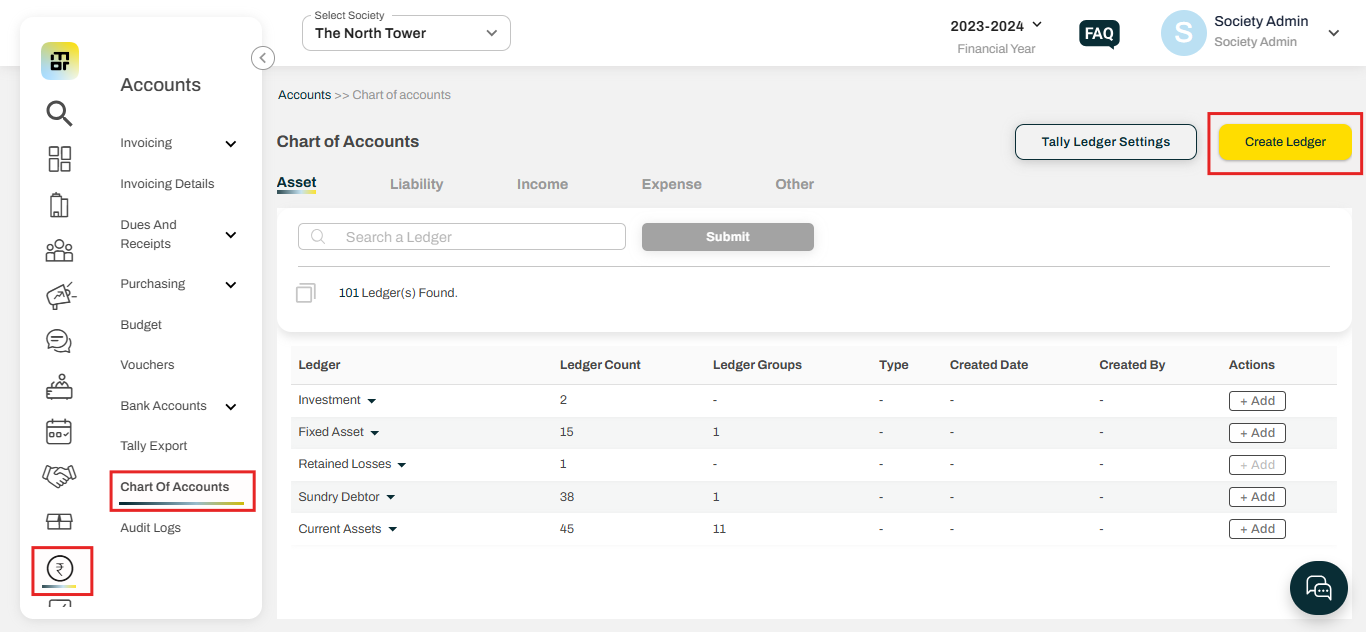Click magnifier icon in Search a Ledger box
1366x632 pixels.
(319, 237)
